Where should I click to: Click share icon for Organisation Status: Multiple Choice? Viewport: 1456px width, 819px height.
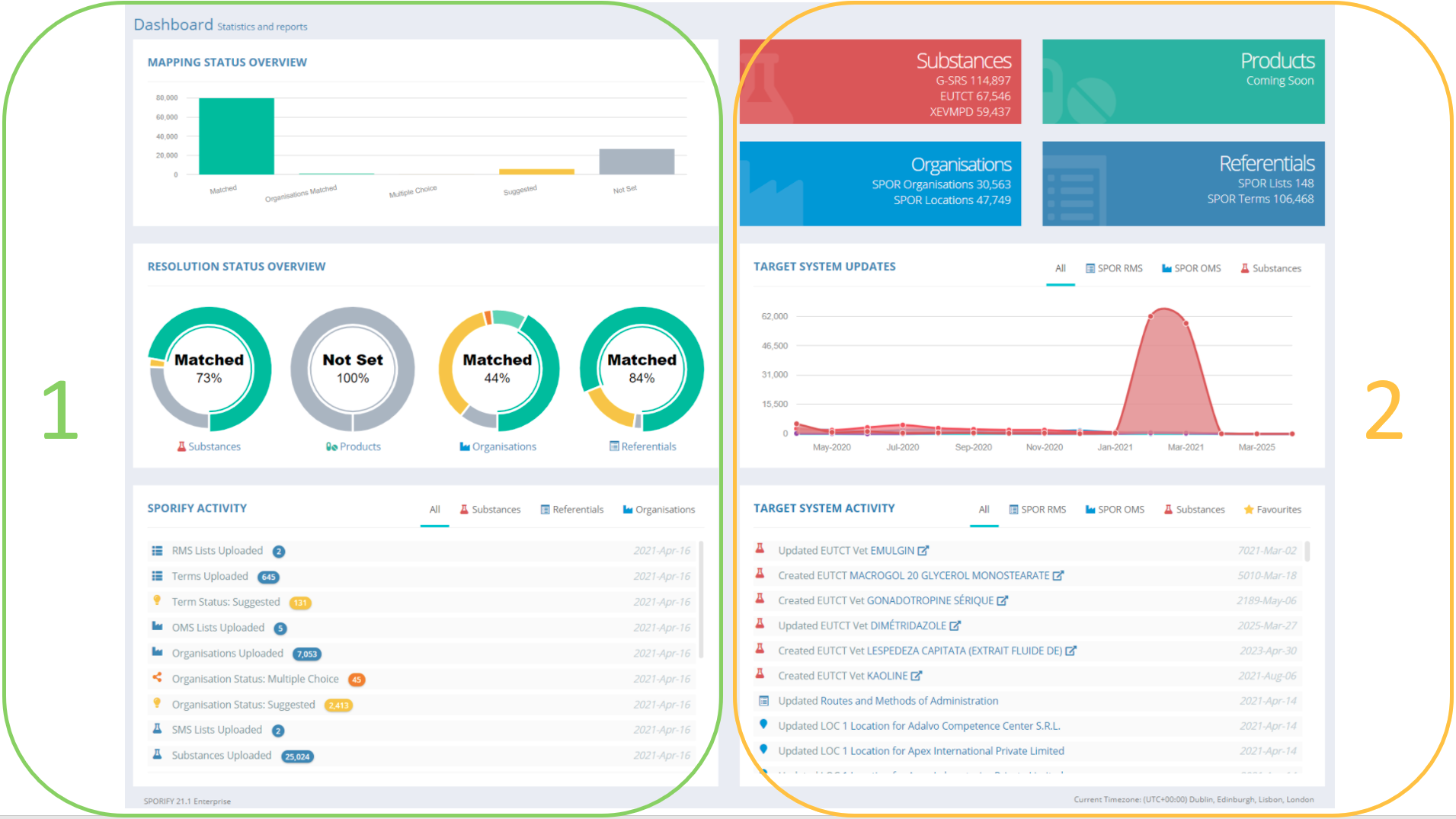pos(157,677)
